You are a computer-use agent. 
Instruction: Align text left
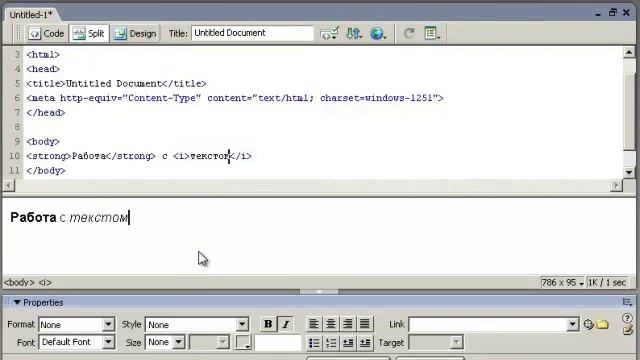tap(313, 324)
